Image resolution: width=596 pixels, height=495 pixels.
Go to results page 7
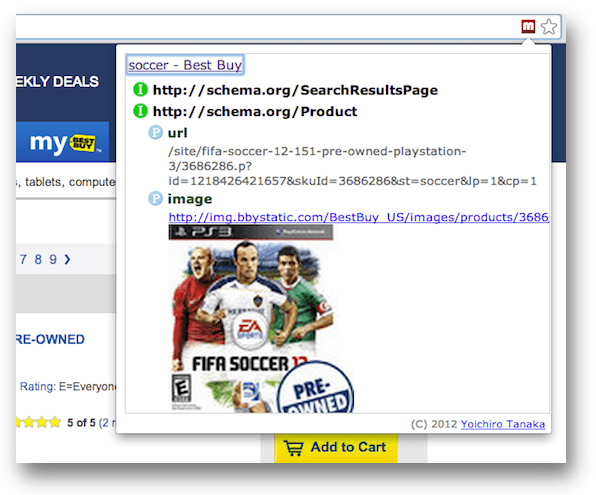[x=23, y=259]
